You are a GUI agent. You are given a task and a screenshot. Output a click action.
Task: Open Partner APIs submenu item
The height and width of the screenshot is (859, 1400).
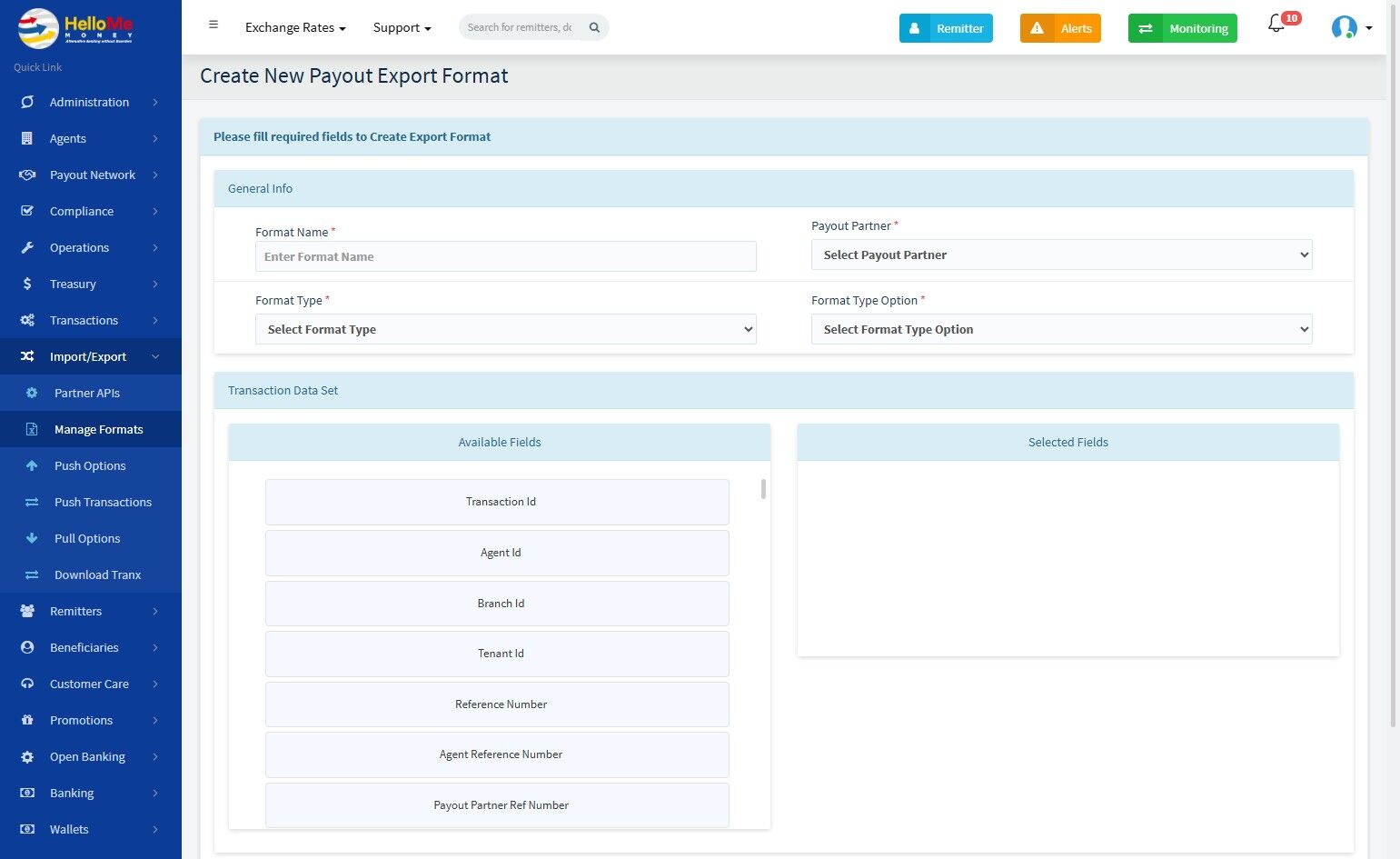pos(91,393)
